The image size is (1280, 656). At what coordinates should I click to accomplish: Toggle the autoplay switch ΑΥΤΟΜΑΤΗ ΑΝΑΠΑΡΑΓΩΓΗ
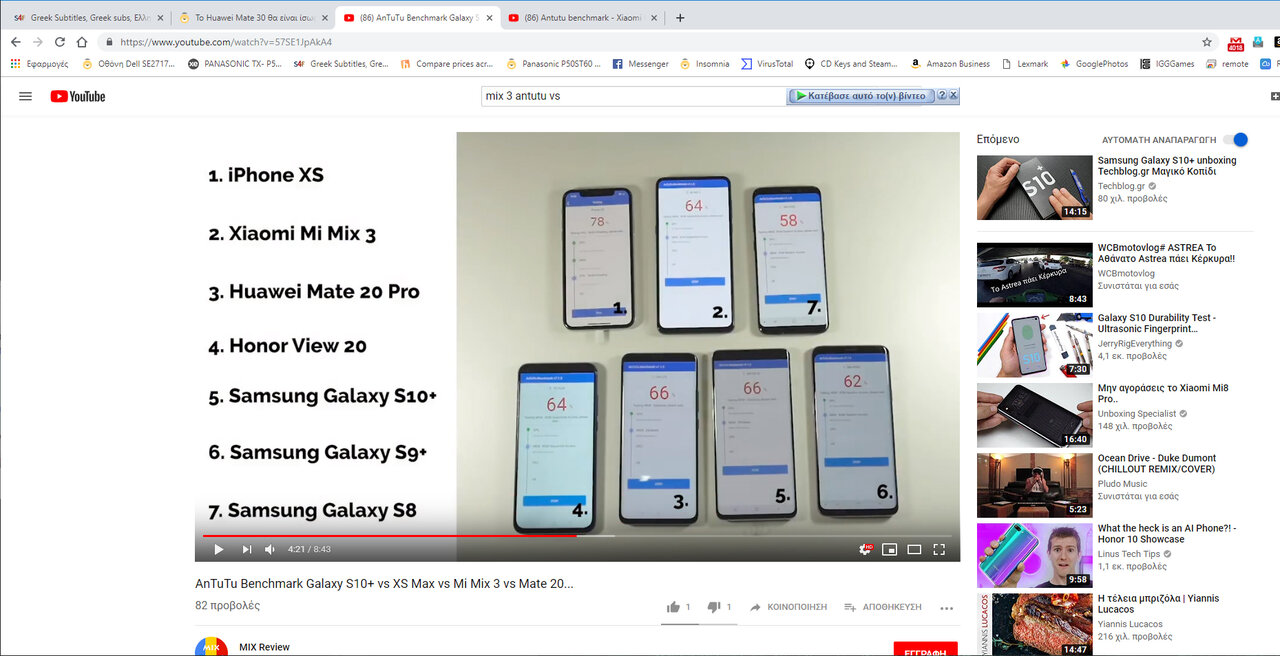pyautogui.click(x=1235, y=140)
